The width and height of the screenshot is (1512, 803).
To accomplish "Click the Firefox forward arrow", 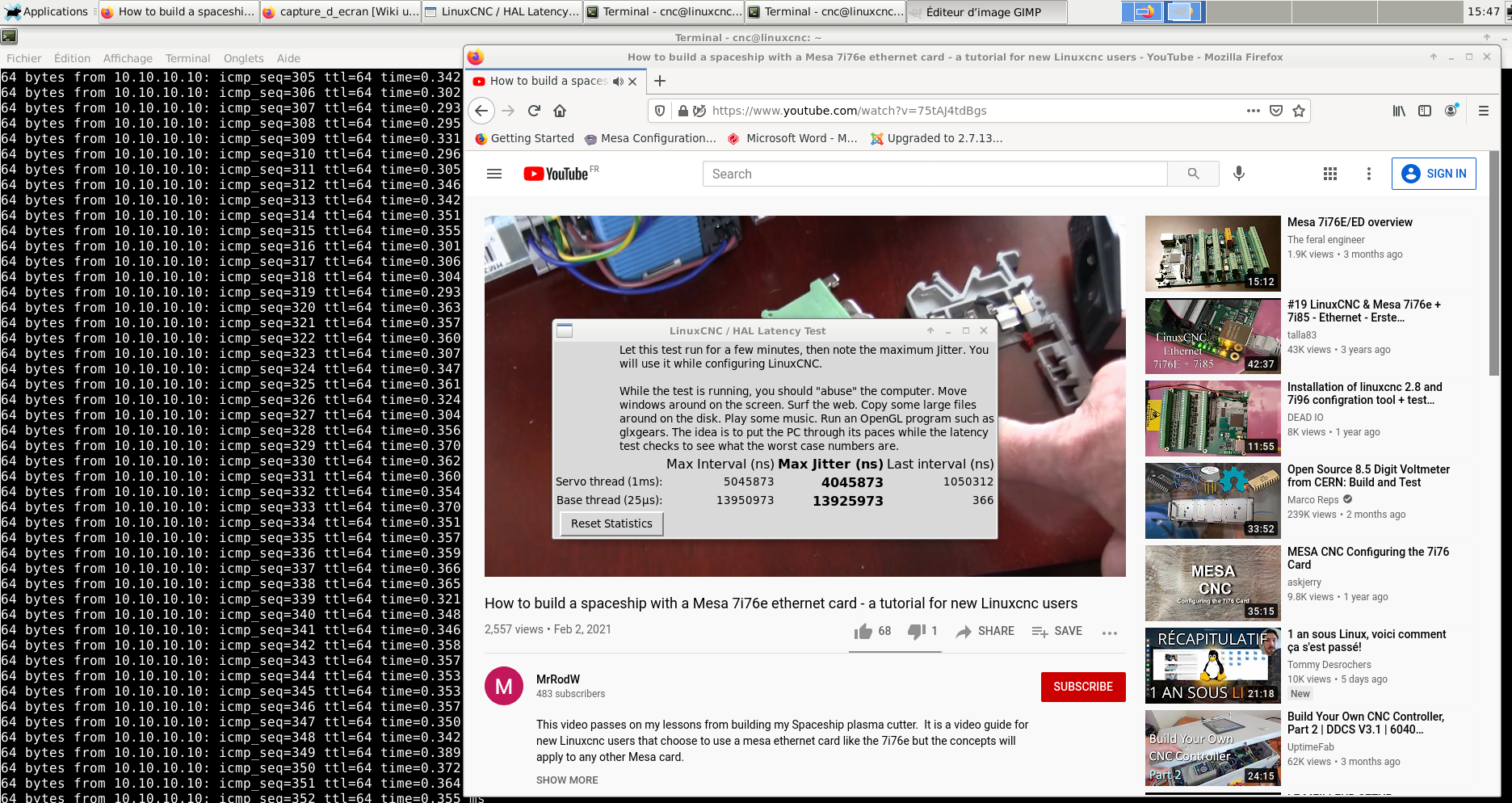I will tap(508, 111).
